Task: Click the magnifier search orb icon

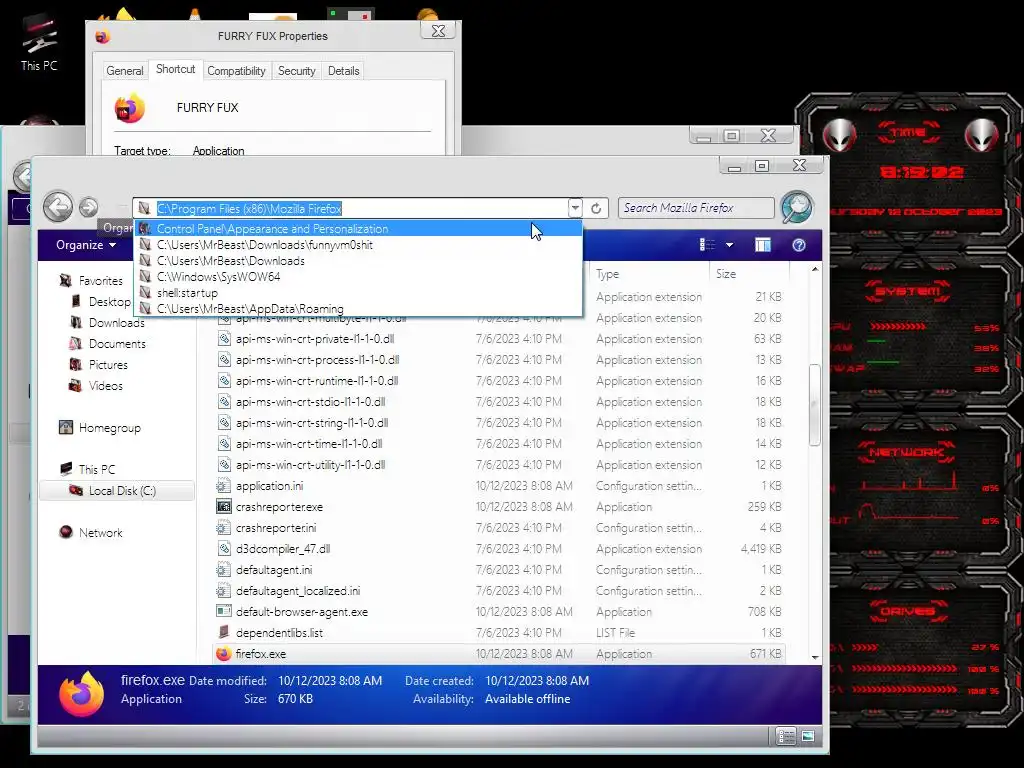Action: click(797, 208)
